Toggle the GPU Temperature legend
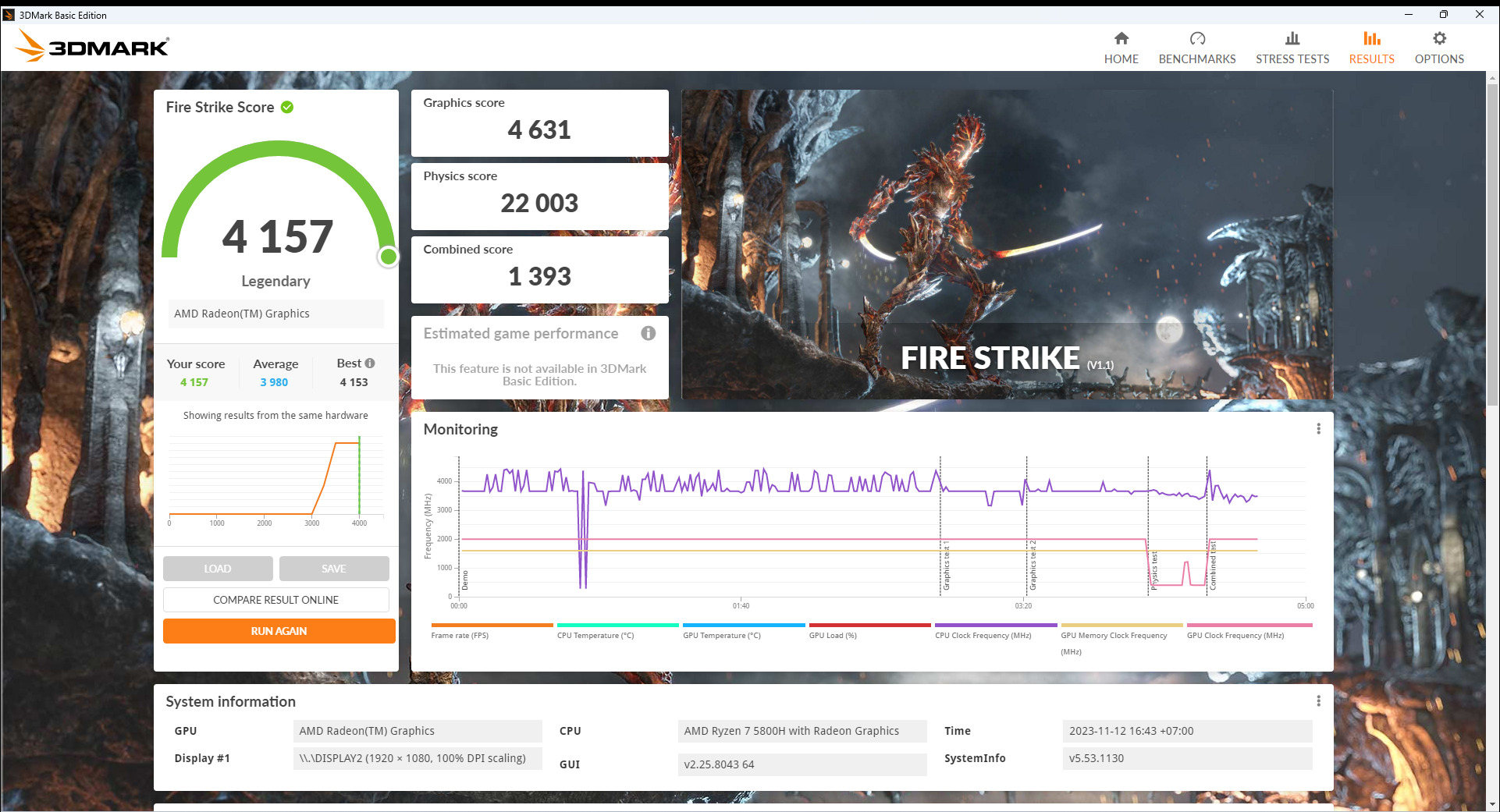The height and width of the screenshot is (812, 1500). pos(744,630)
